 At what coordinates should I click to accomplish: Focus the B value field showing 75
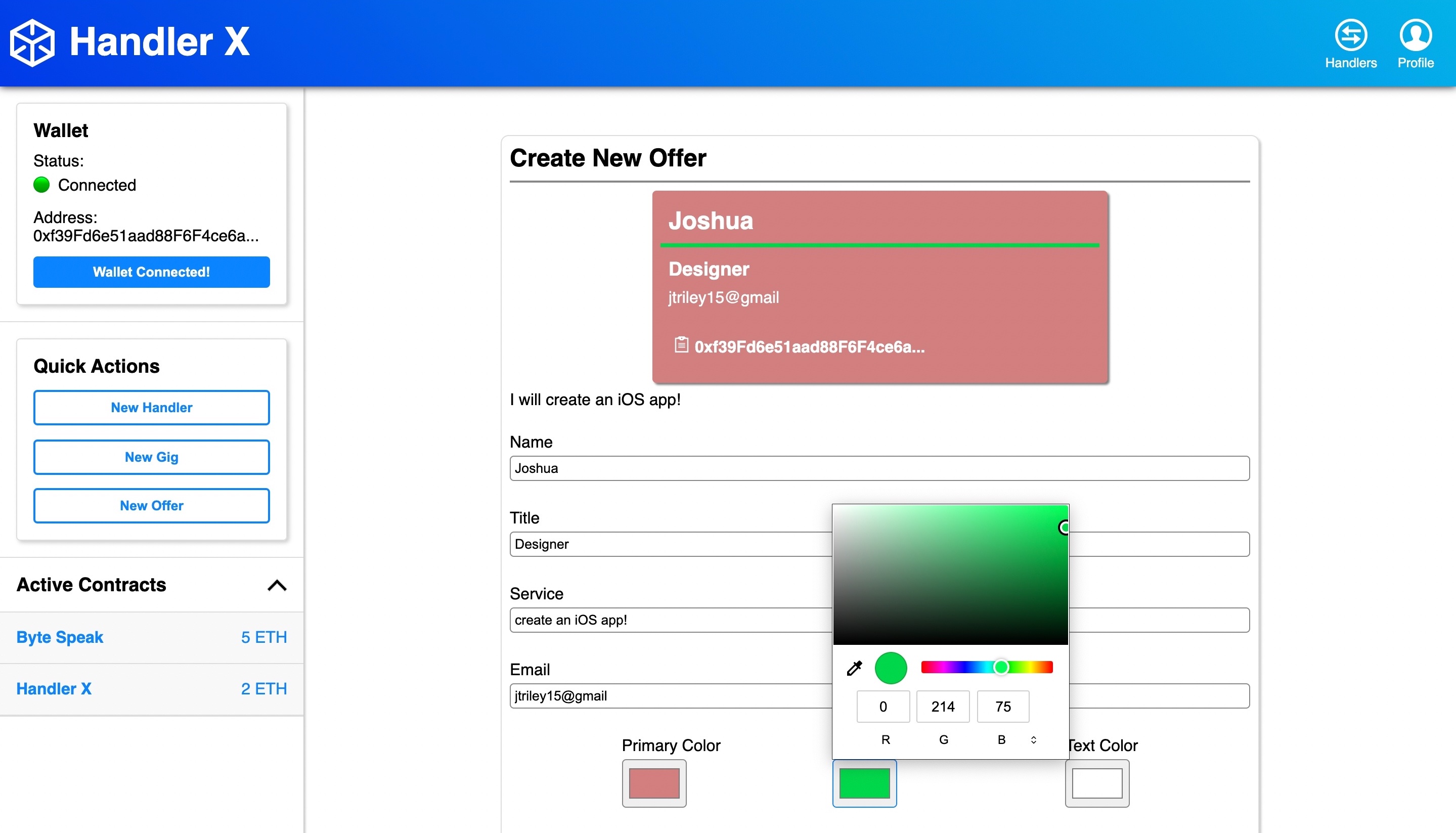(1003, 707)
